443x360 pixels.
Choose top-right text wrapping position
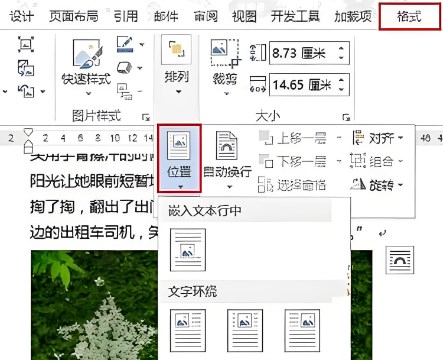[x=302, y=331]
